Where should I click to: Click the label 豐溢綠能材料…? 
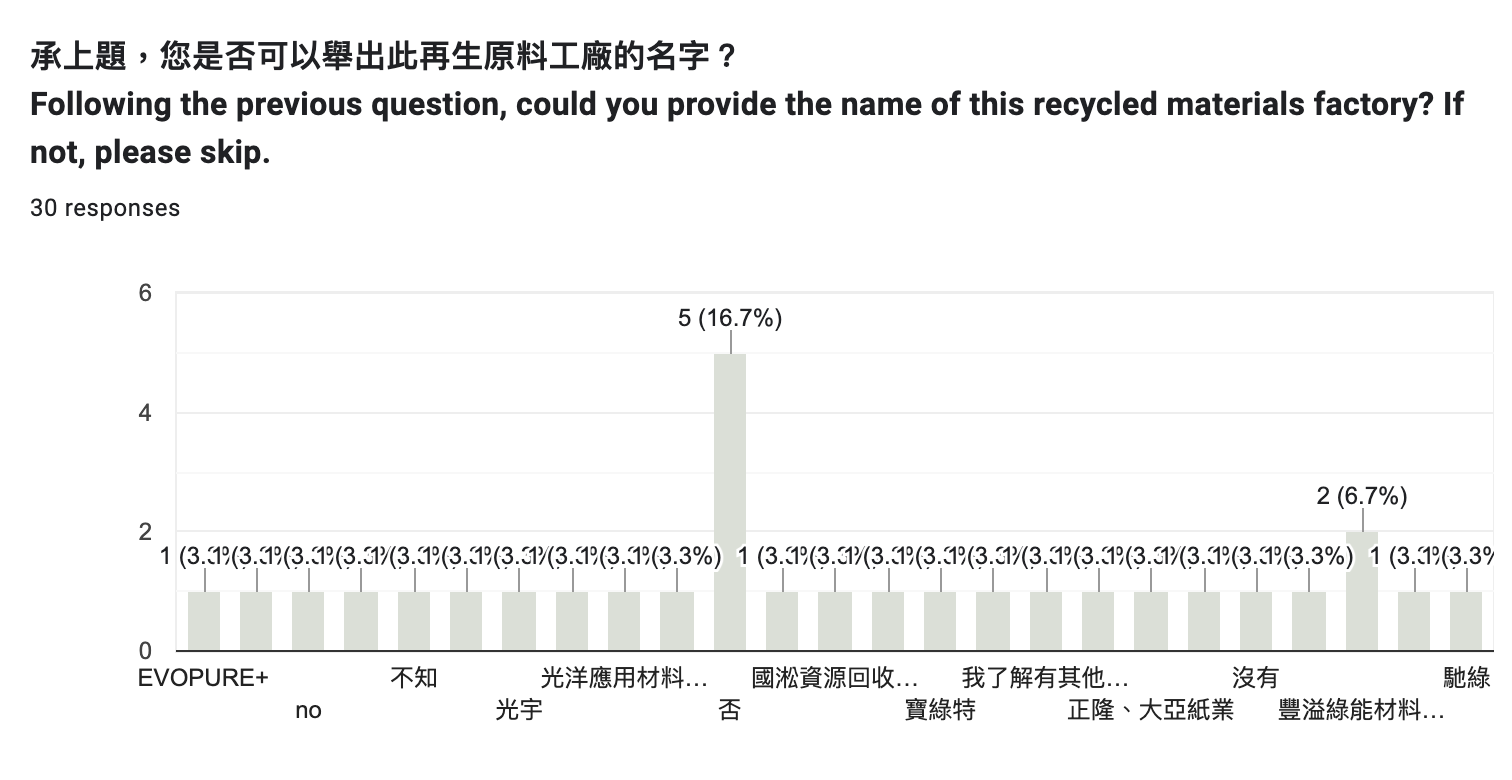tap(1362, 711)
